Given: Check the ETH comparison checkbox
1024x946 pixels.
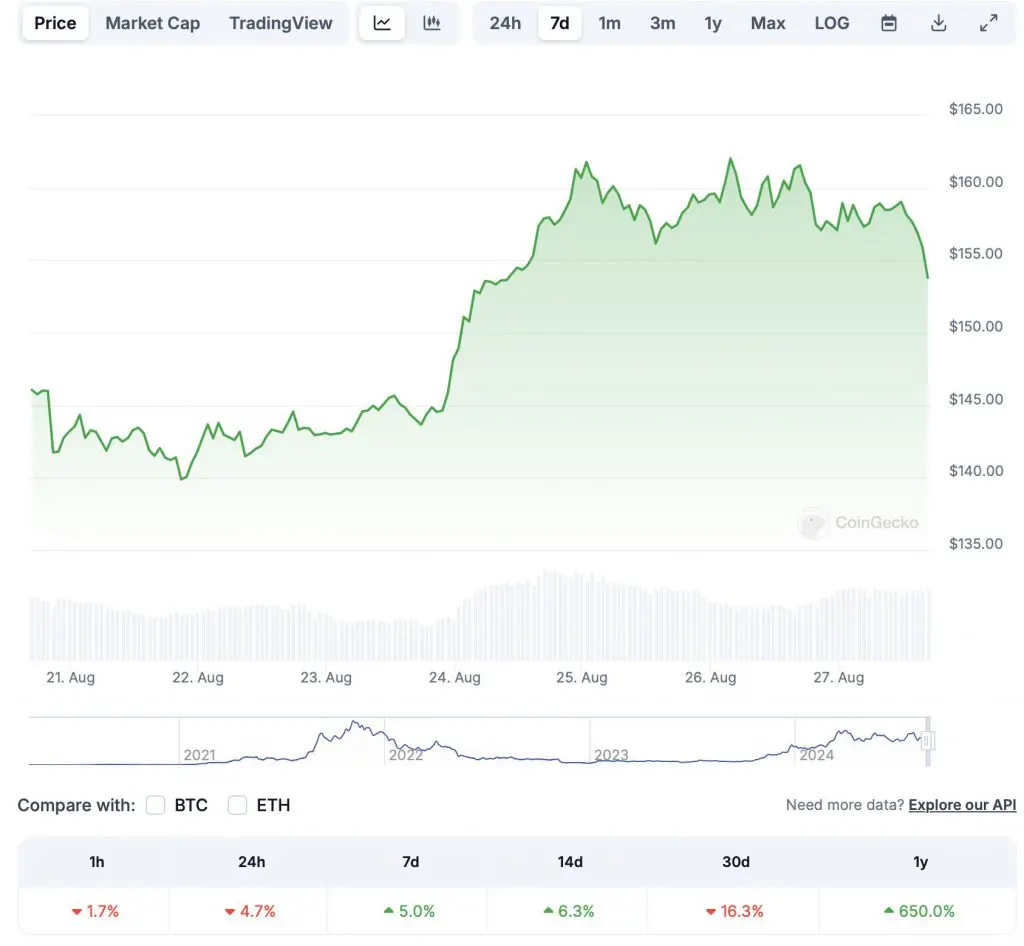Looking at the screenshot, I should [237, 805].
